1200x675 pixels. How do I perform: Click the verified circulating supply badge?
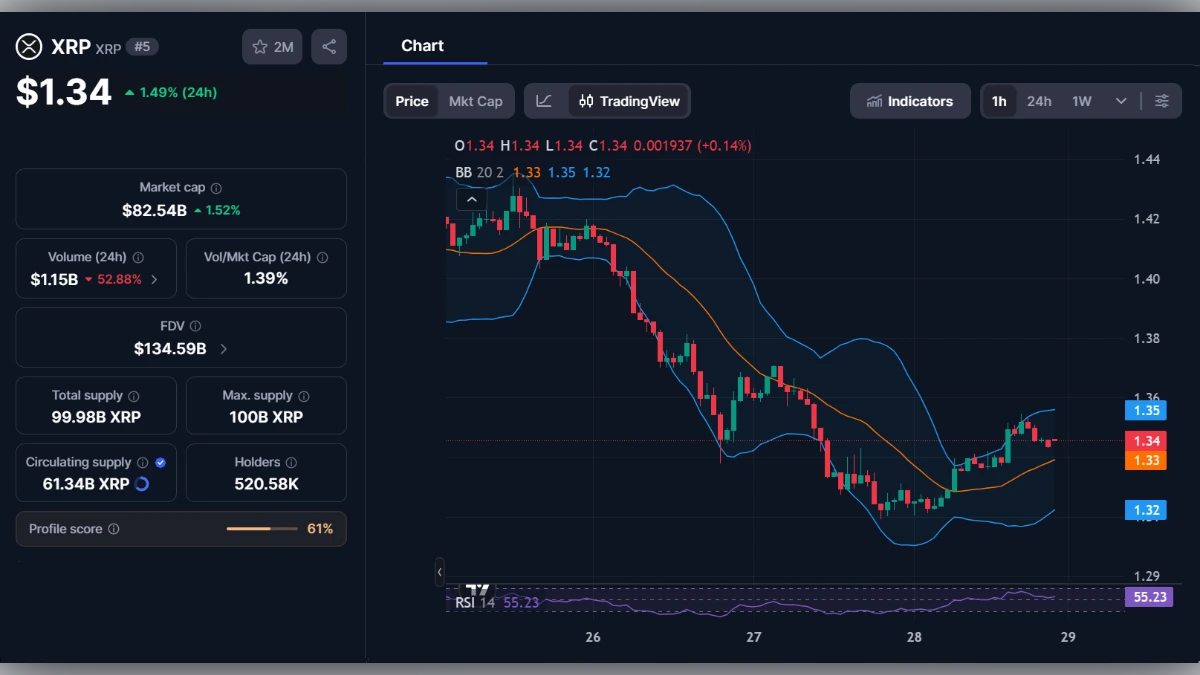coord(161,463)
